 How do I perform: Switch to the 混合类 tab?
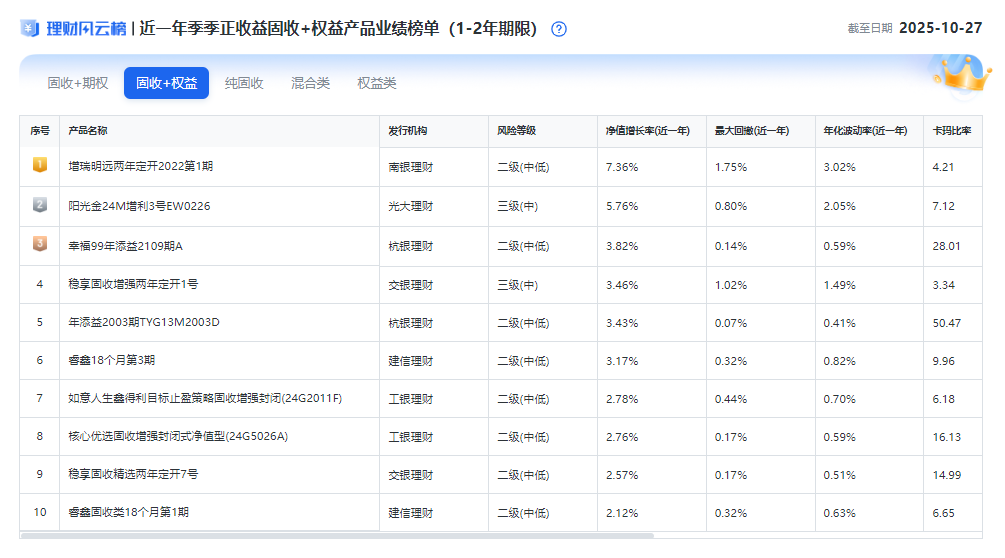coord(310,83)
